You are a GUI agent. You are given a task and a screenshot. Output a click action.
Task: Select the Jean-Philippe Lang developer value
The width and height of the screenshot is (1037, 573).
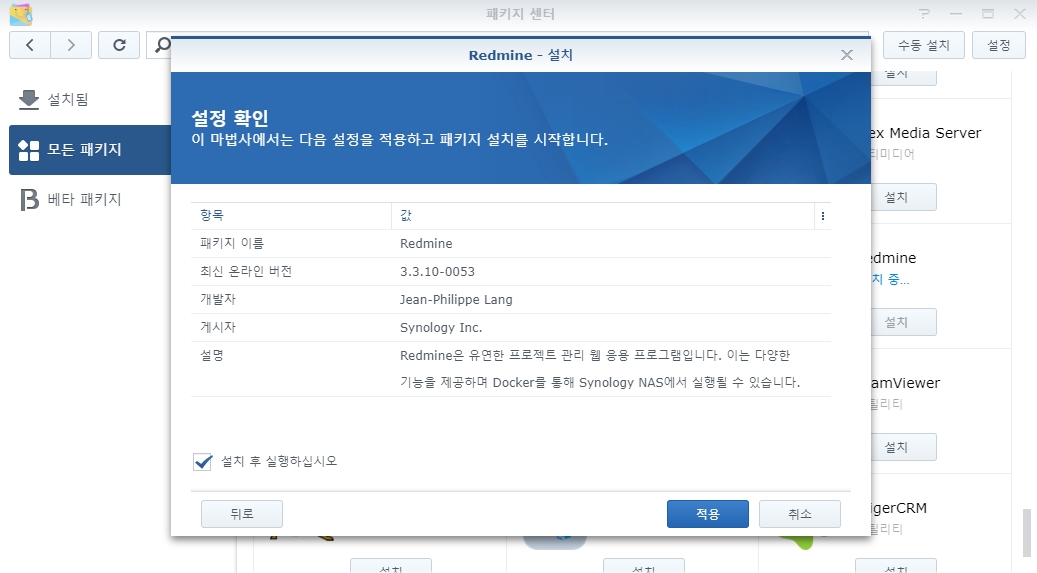tap(456, 299)
